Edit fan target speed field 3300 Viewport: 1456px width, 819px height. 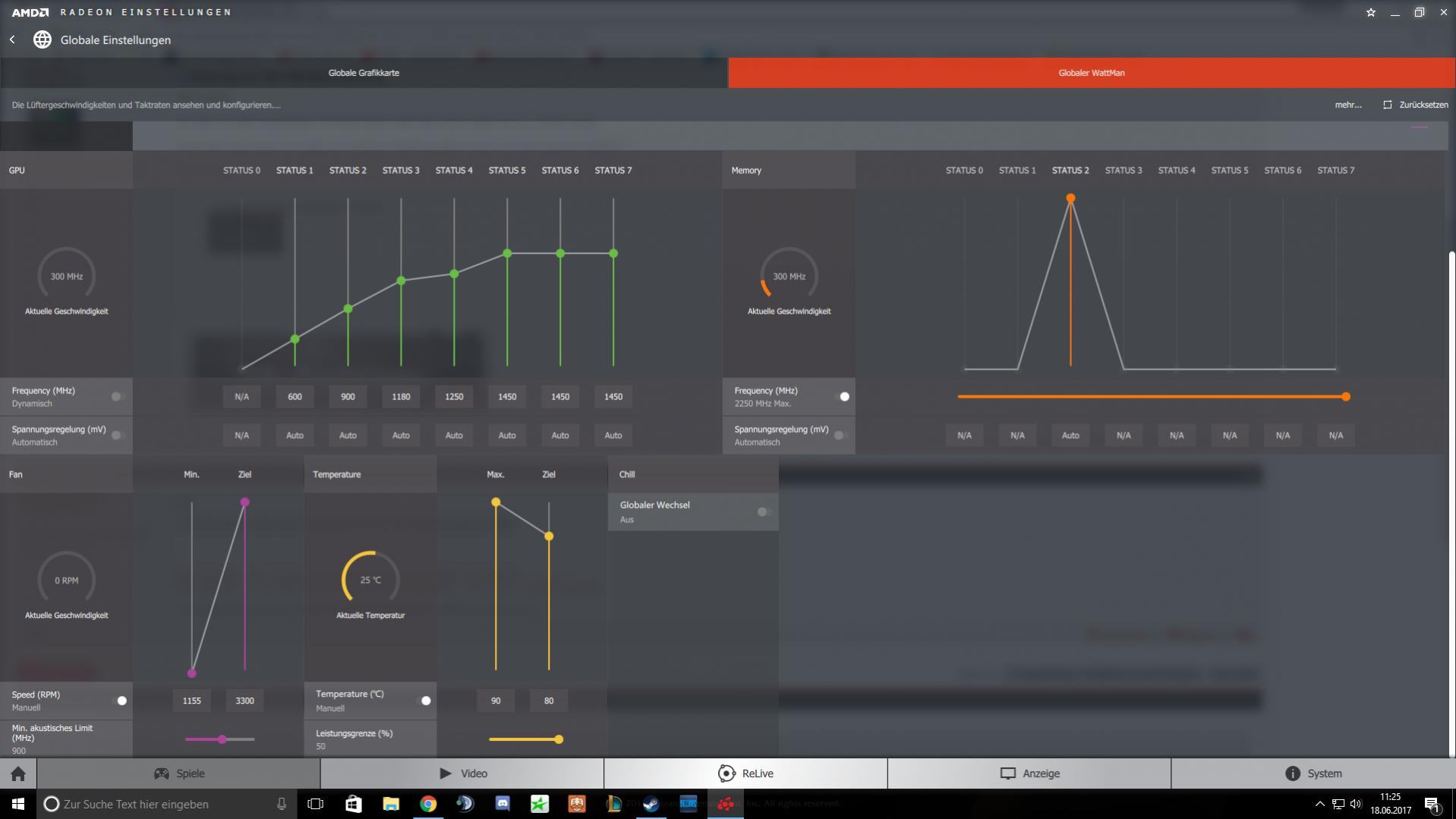244,701
